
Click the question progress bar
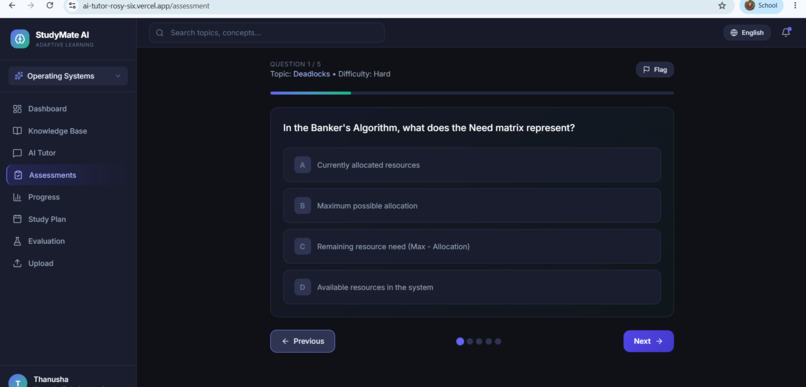pyautogui.click(x=472, y=93)
